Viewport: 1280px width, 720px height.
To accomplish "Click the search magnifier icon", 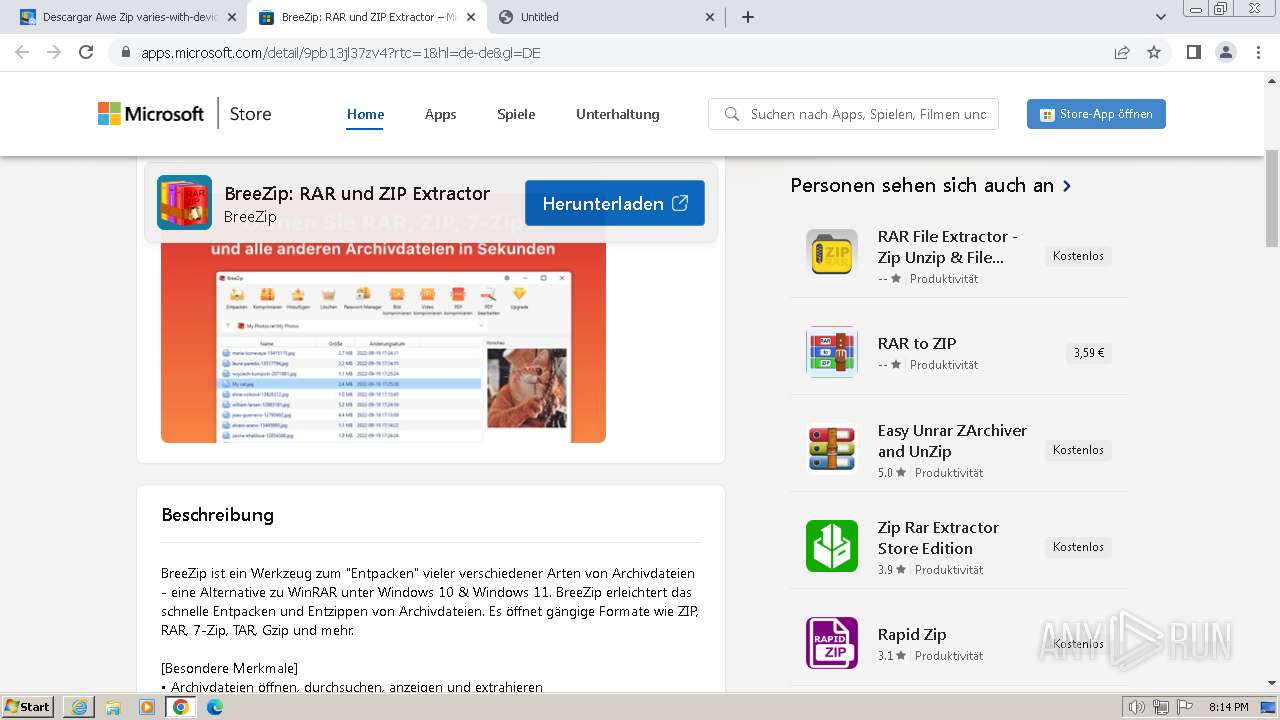I will tap(732, 114).
